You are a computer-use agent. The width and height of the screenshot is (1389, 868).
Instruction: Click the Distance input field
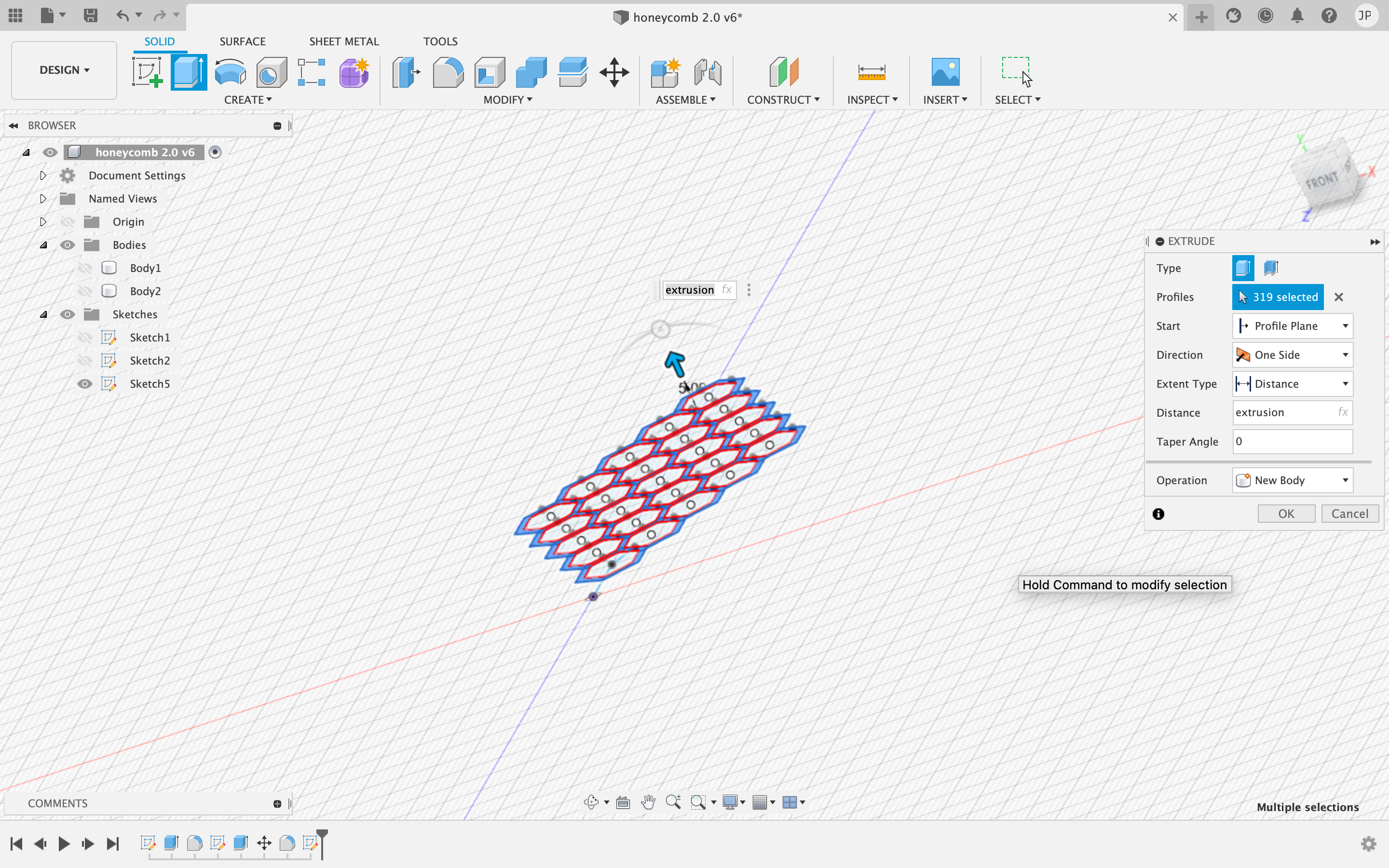[1293, 413]
